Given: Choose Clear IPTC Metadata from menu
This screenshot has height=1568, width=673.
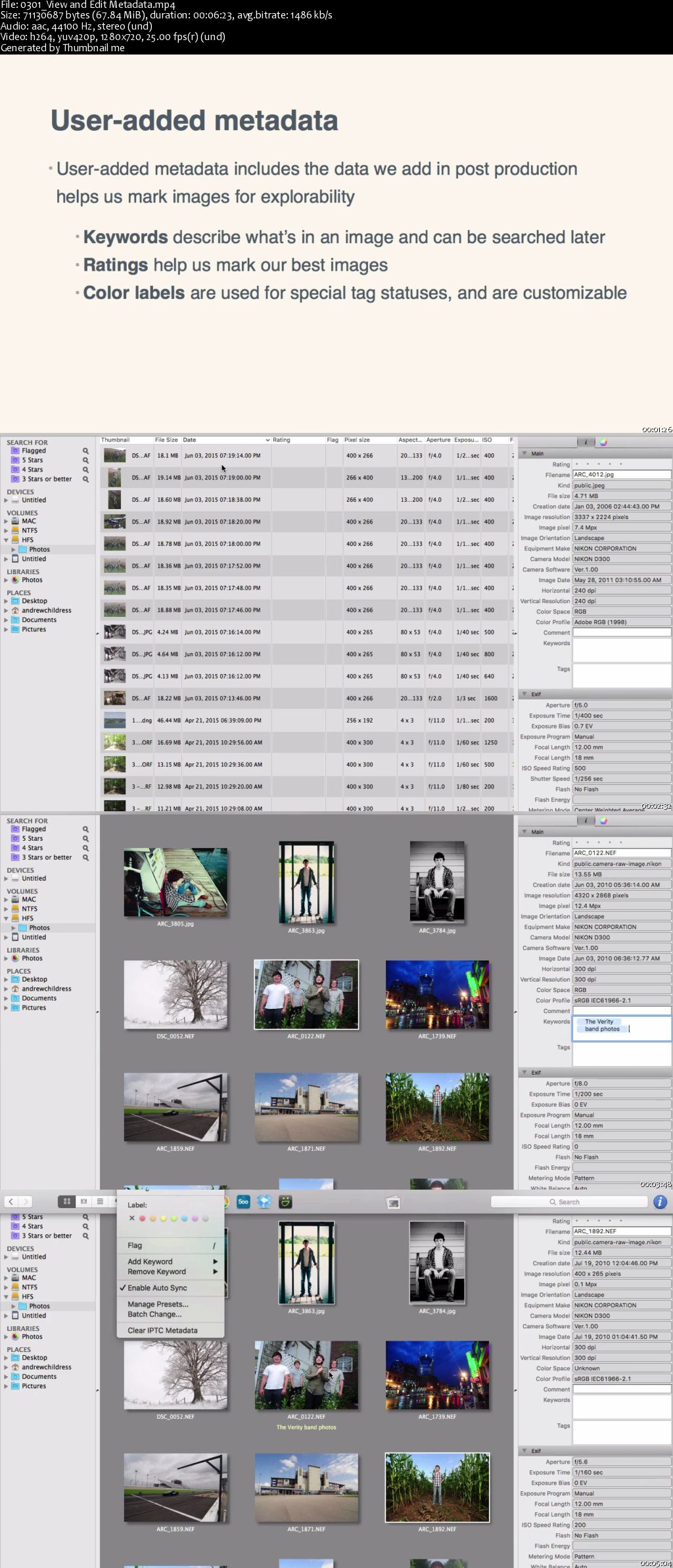Looking at the screenshot, I should tap(162, 1331).
